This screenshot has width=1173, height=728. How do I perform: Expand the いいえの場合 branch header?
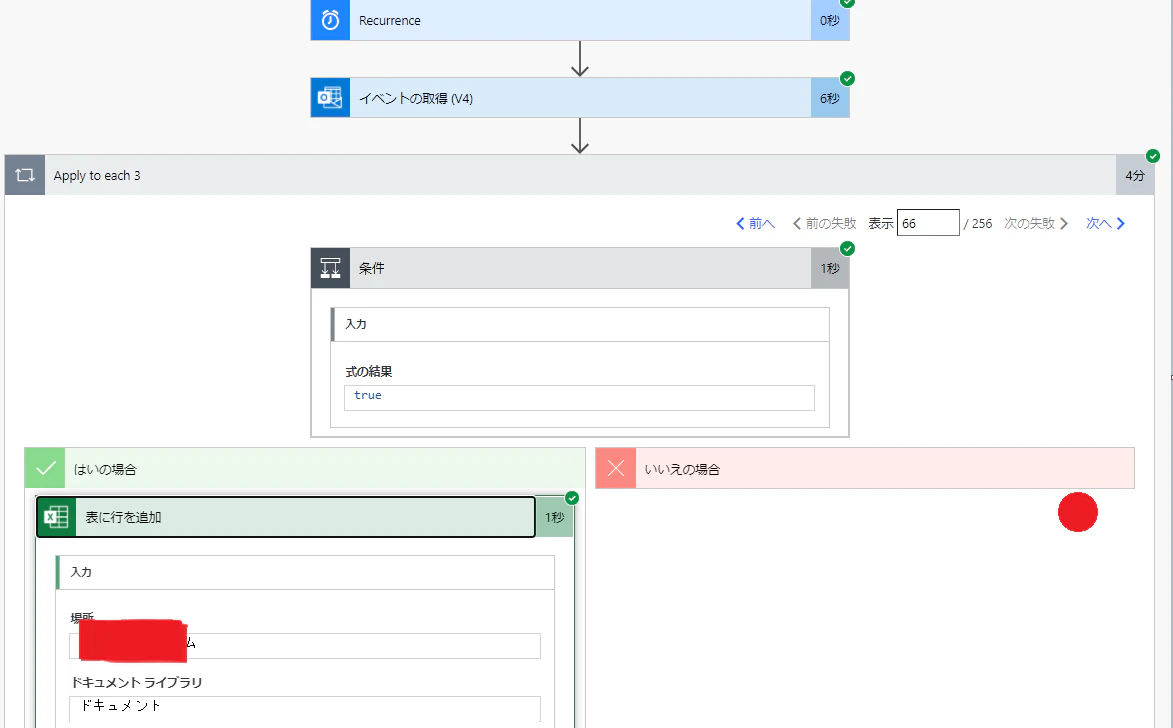(x=865, y=468)
